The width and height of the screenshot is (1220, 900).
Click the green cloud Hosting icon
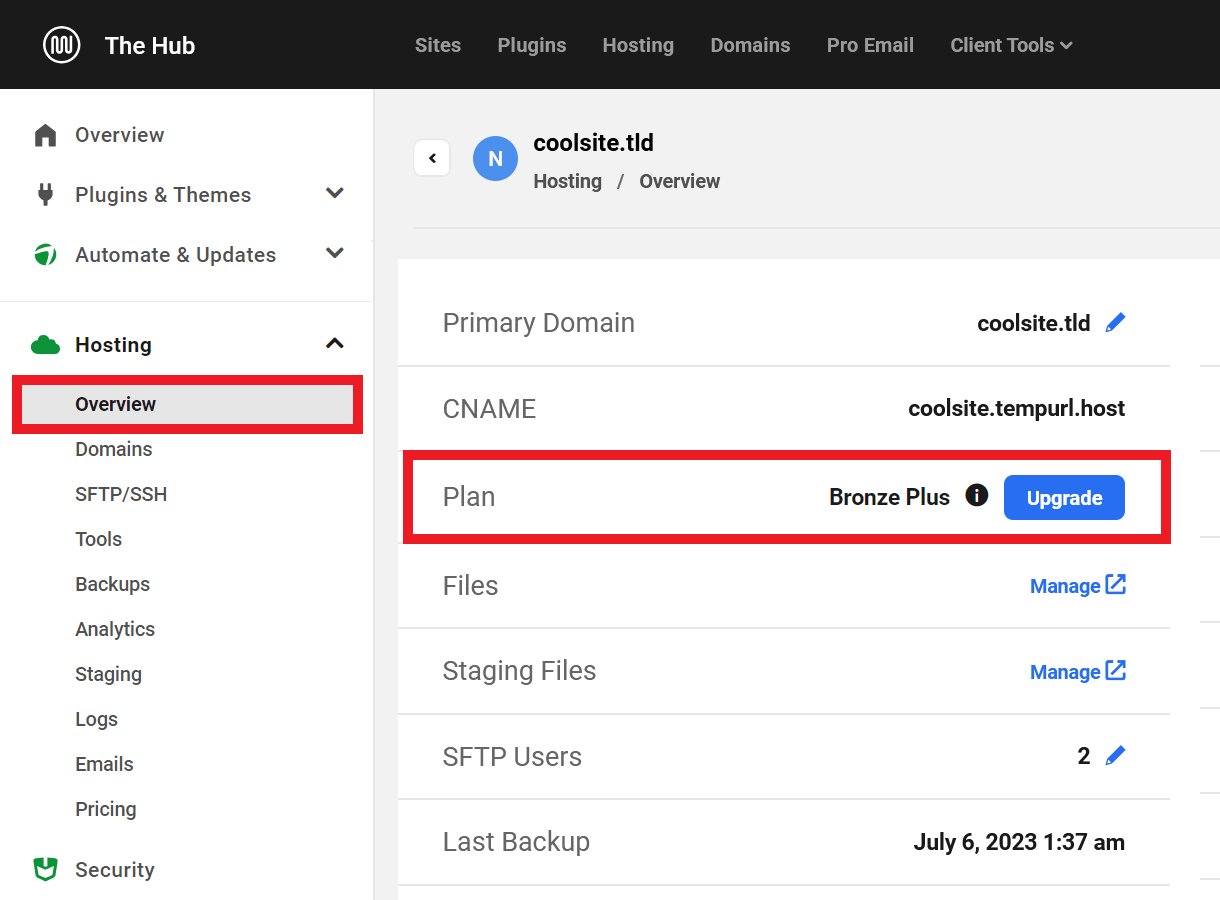(x=45, y=345)
